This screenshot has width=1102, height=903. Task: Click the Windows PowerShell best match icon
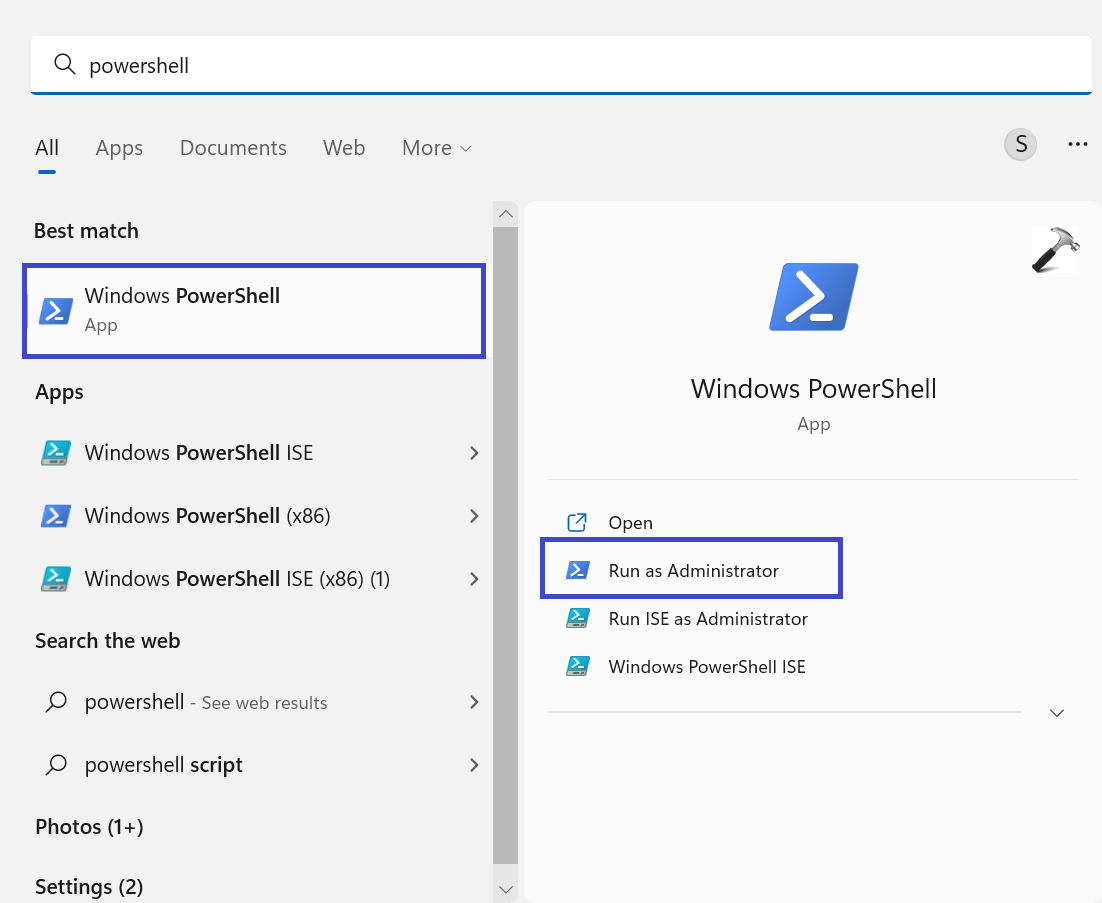56,311
